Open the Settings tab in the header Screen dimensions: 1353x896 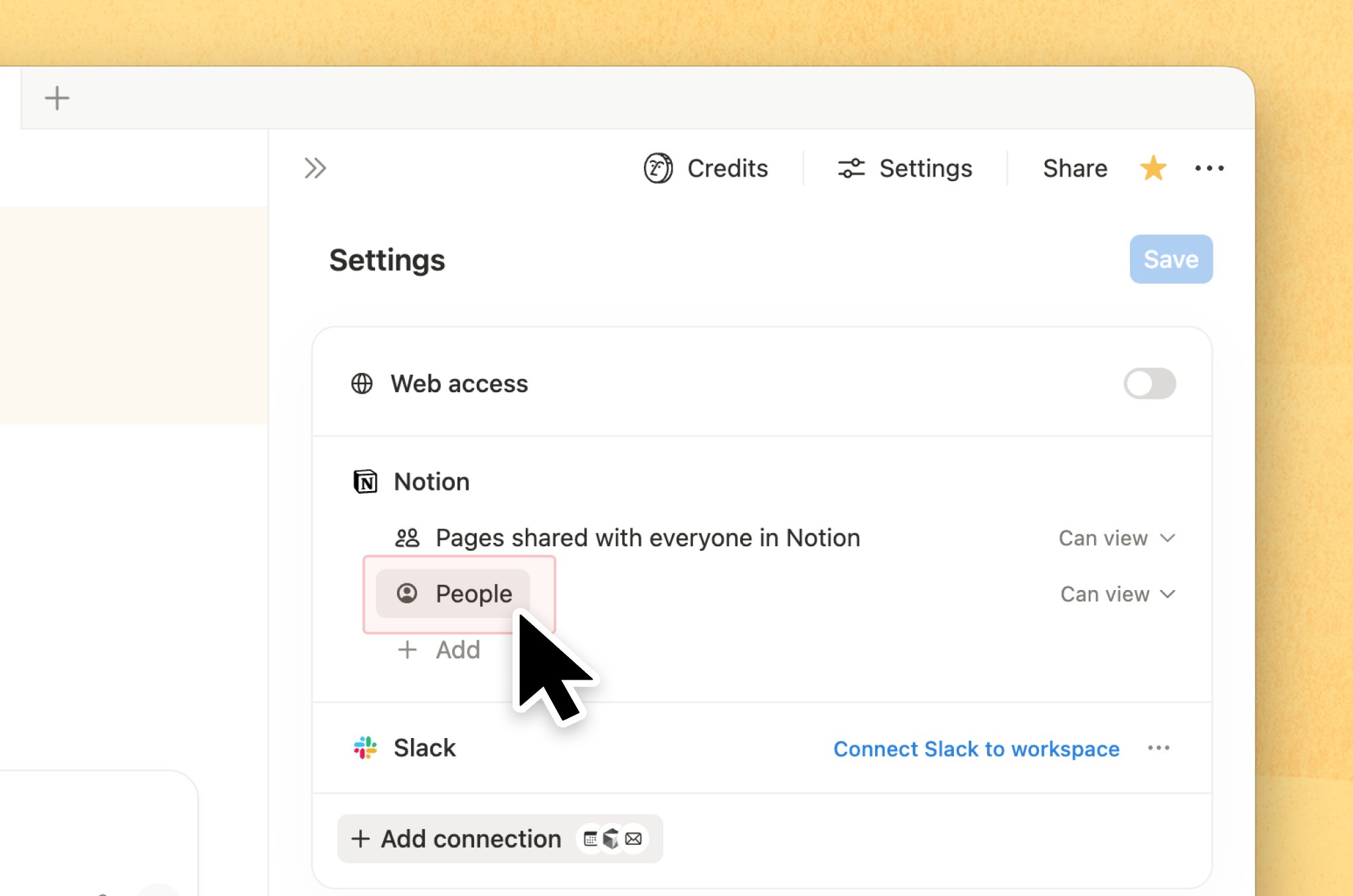tap(905, 169)
